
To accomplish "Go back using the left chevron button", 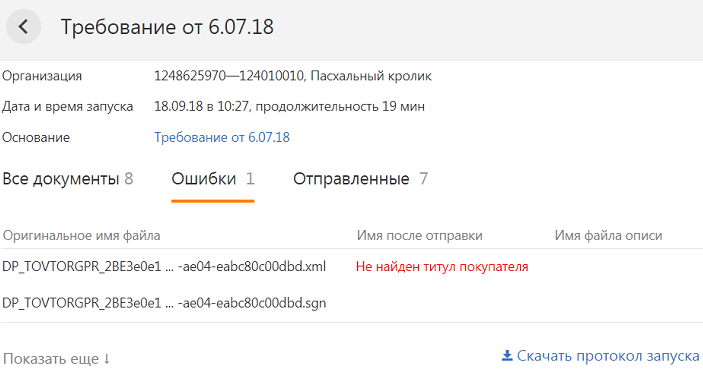I will pos(23,26).
